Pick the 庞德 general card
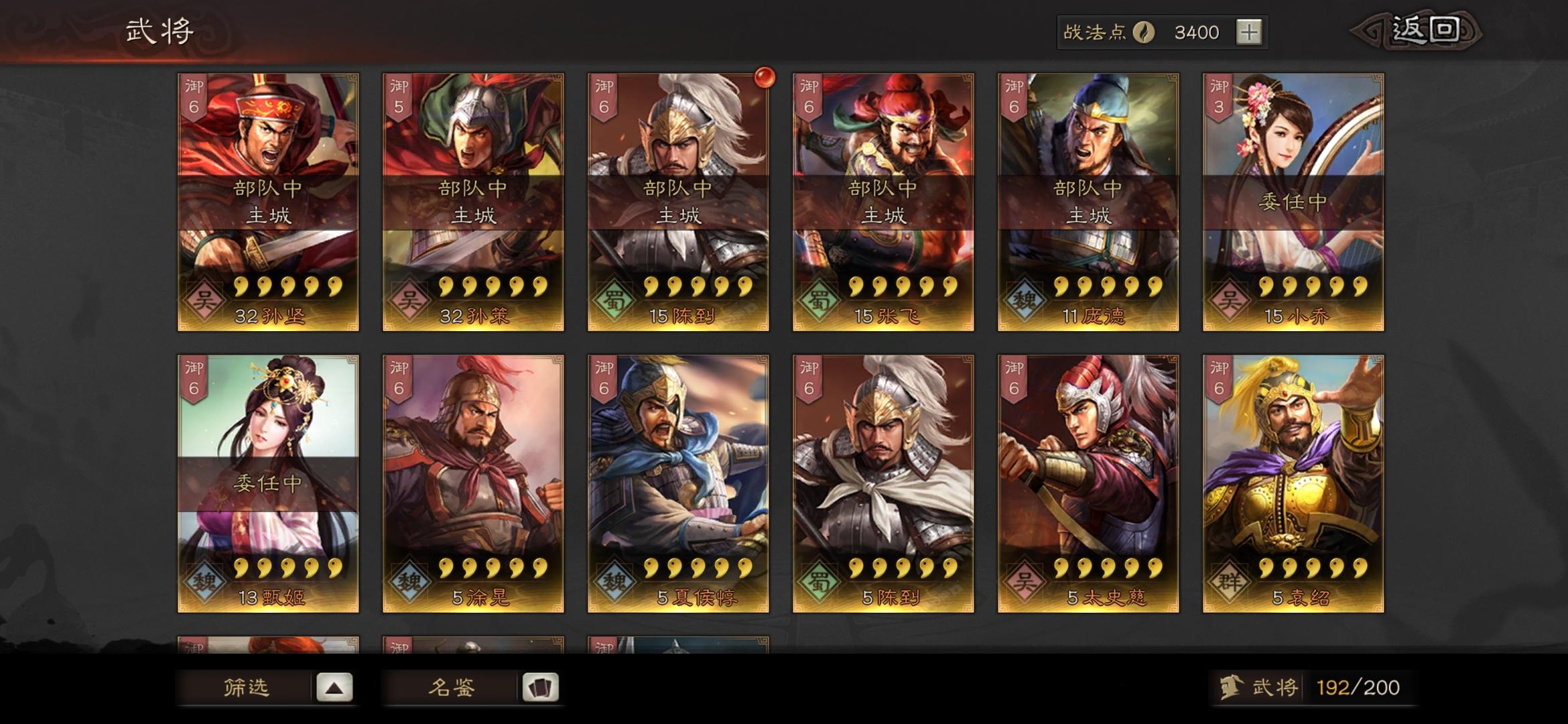1568x724 pixels. point(1088,202)
